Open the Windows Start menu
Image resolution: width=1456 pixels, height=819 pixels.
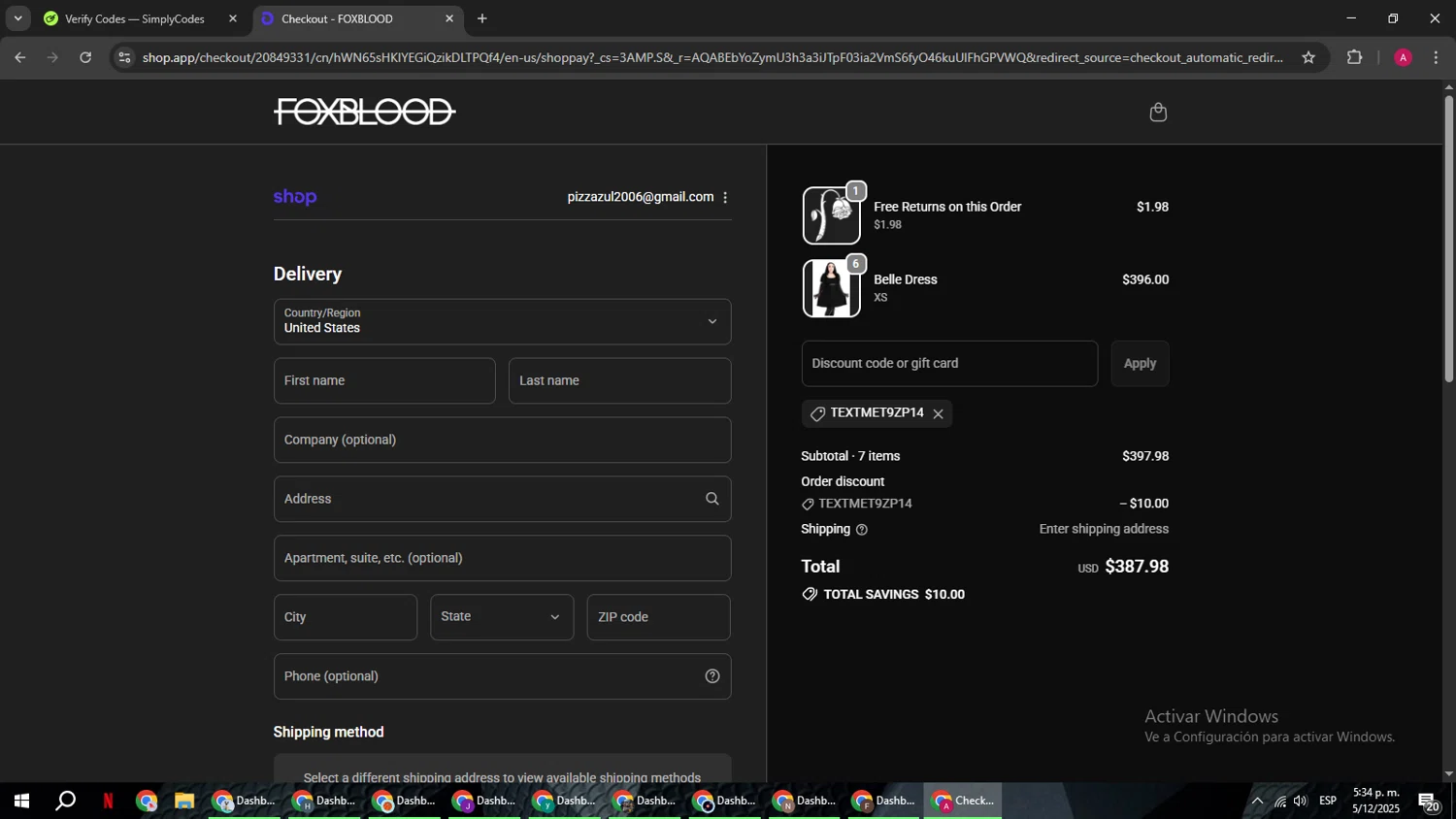(x=21, y=801)
